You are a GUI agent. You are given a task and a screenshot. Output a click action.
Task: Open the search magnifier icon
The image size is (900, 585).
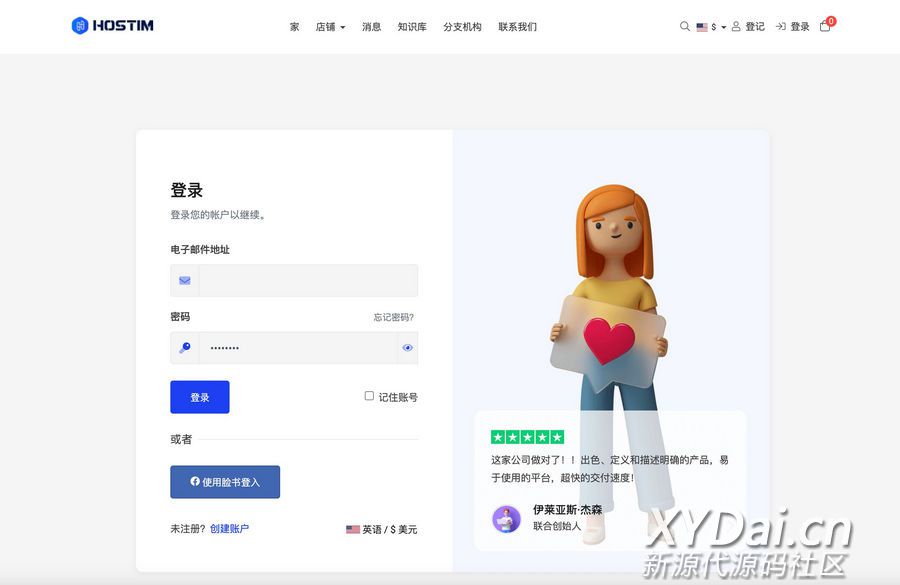tap(684, 27)
